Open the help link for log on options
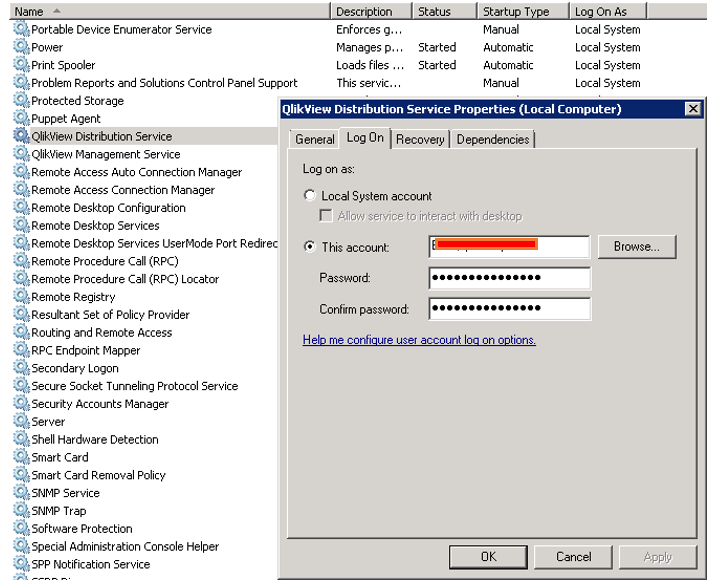Viewport: 712px width, 584px height. coord(419,340)
